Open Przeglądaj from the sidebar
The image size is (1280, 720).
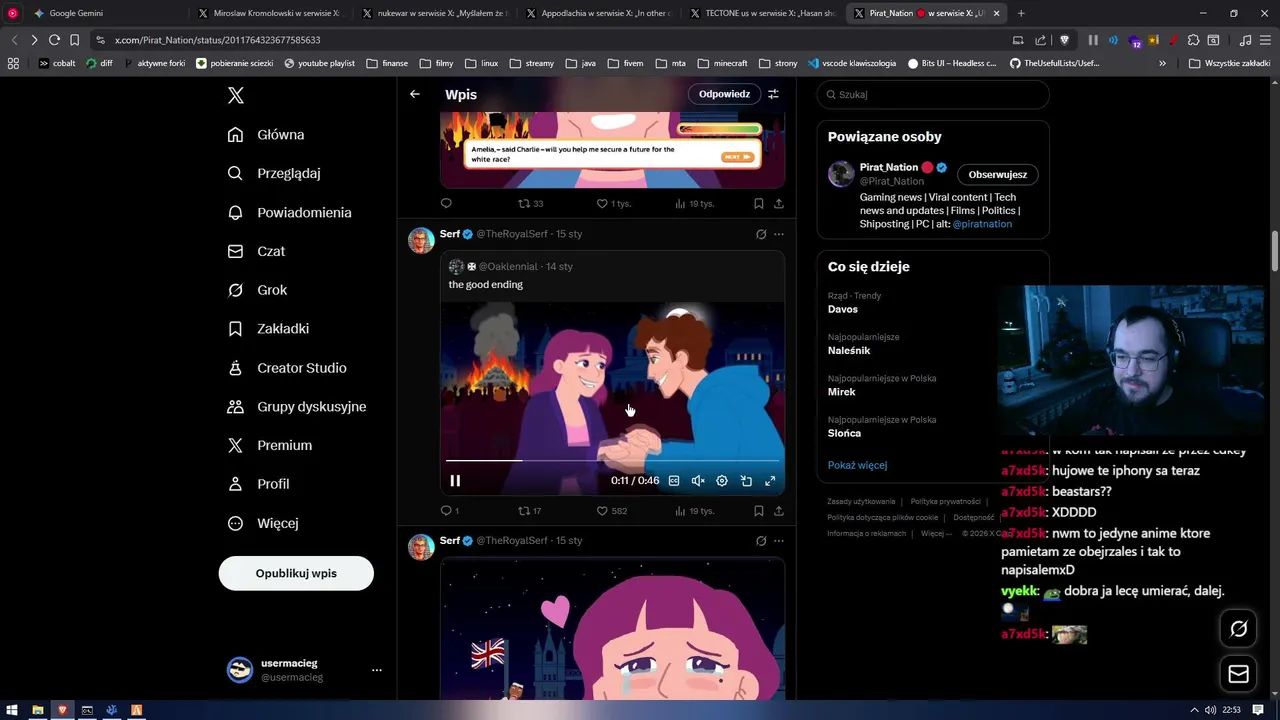coord(274,173)
